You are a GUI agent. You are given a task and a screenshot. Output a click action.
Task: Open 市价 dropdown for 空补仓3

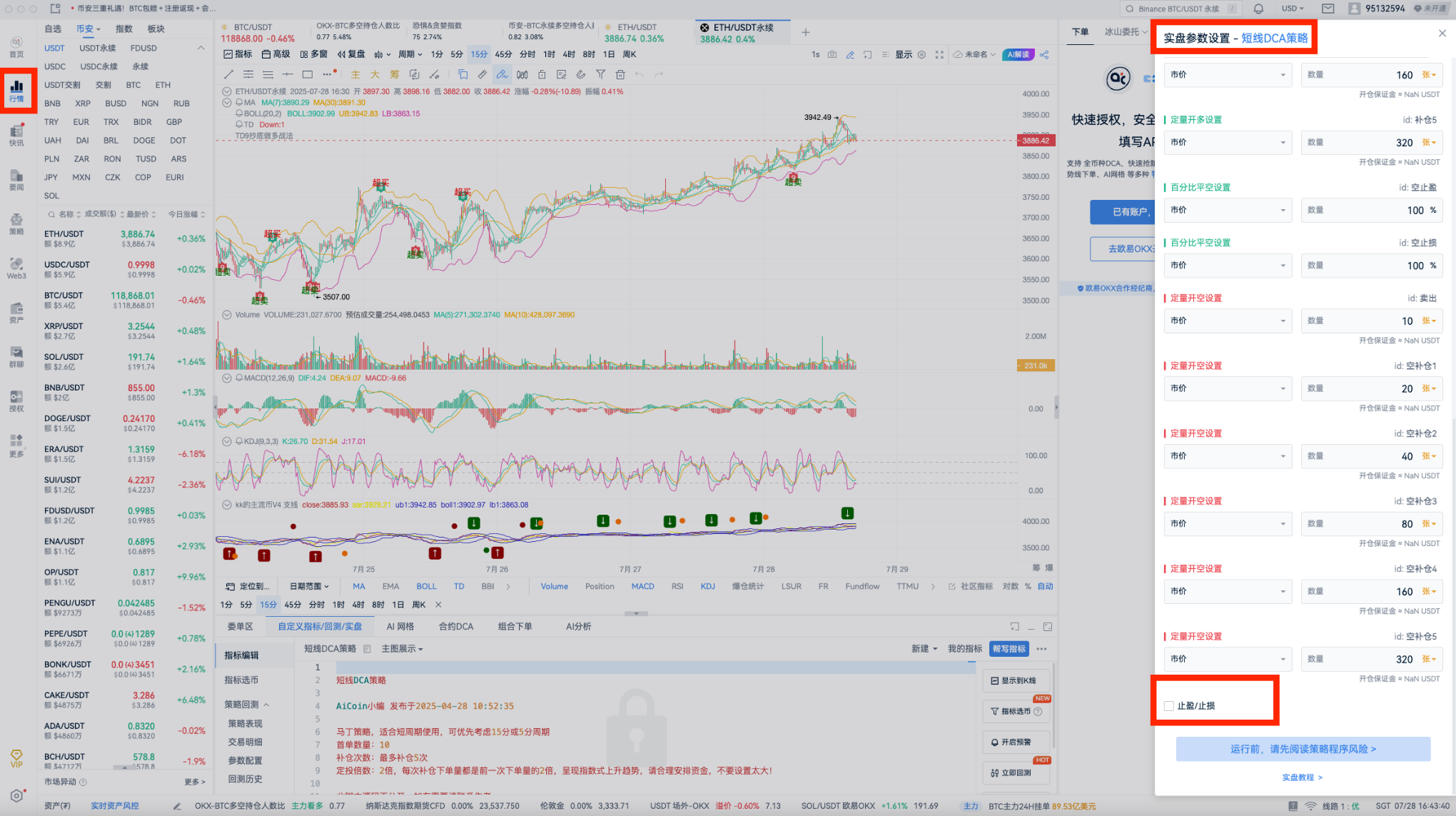[x=1228, y=524]
